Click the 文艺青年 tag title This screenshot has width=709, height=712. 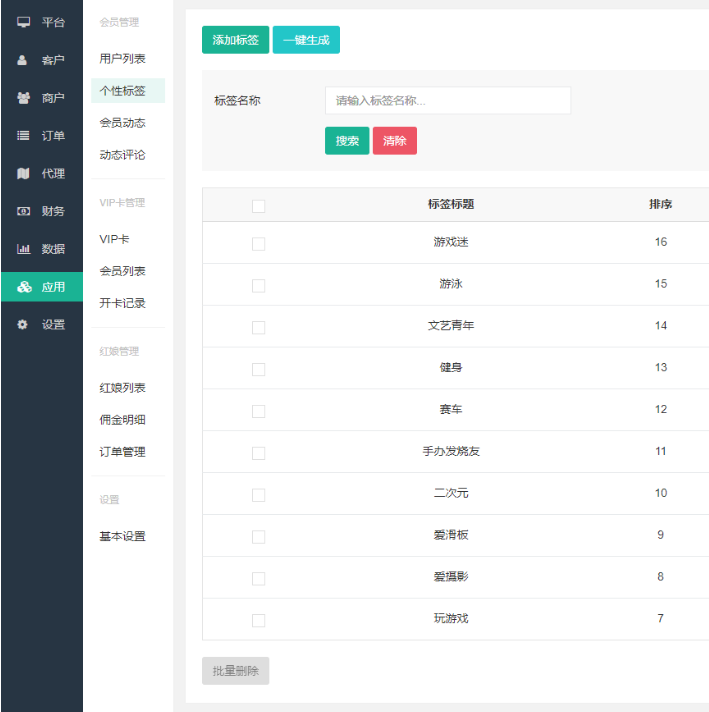[x=451, y=326]
